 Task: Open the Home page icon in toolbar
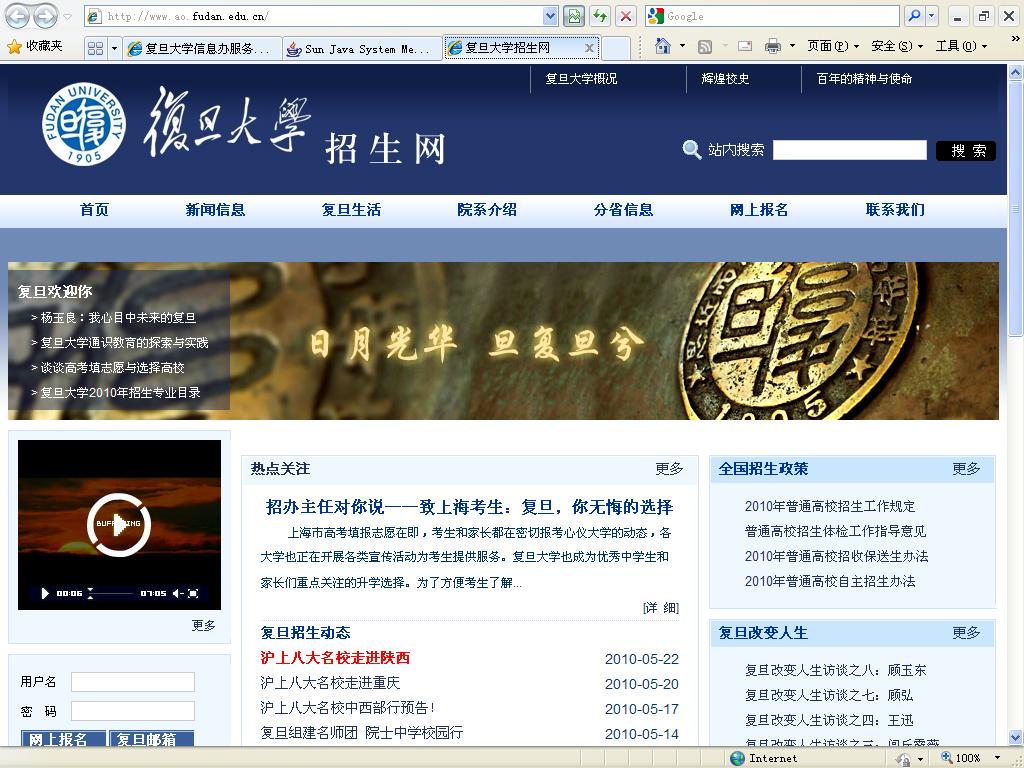[x=662, y=46]
